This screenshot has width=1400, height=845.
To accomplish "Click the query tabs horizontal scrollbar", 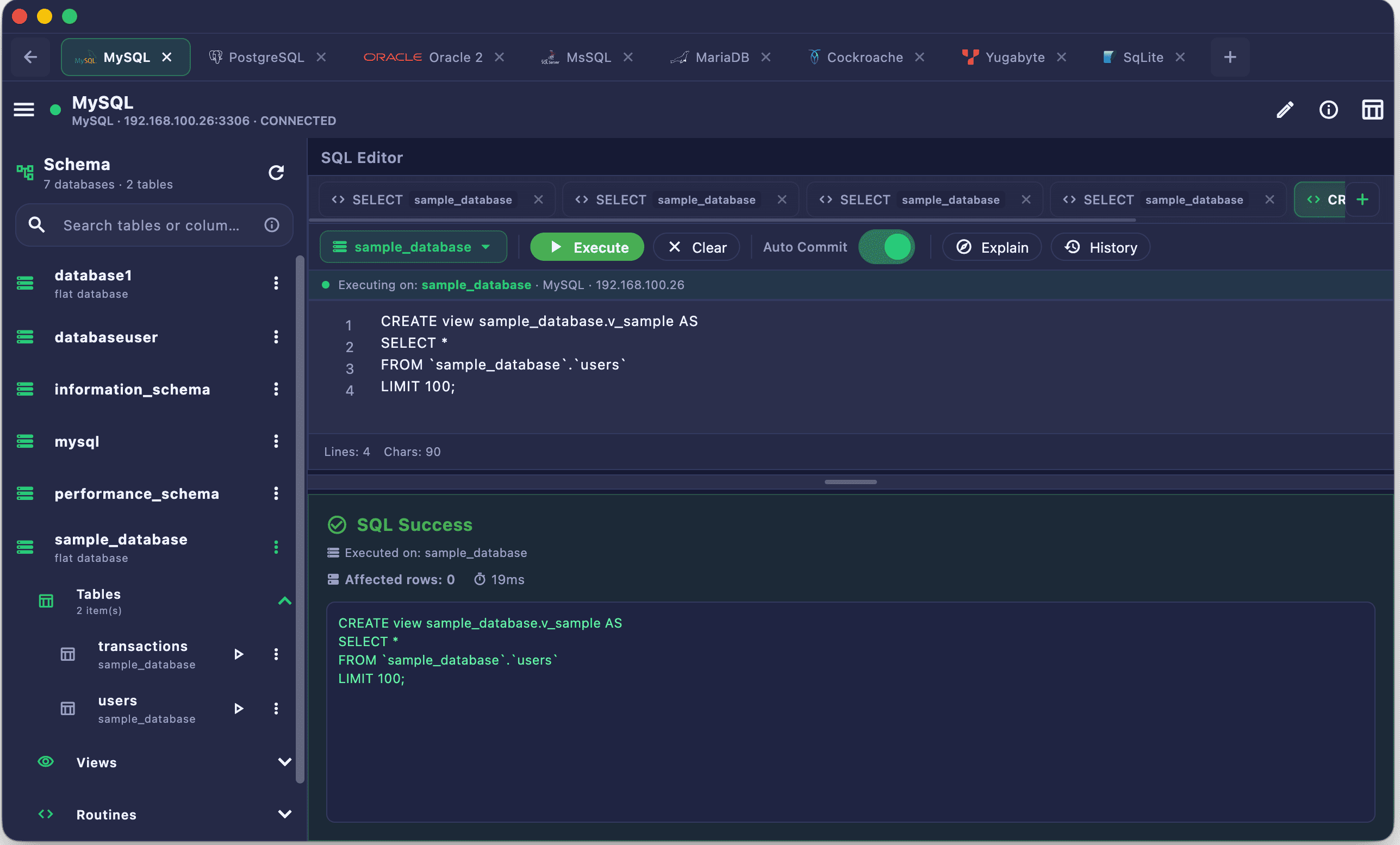I will (723, 220).
